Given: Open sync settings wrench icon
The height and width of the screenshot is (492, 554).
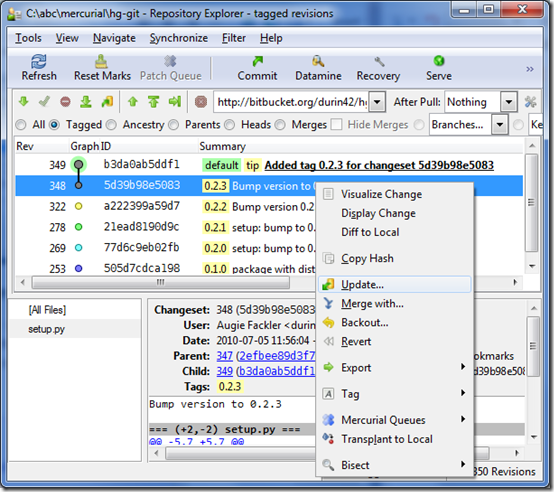Looking at the screenshot, I should coord(530,102).
